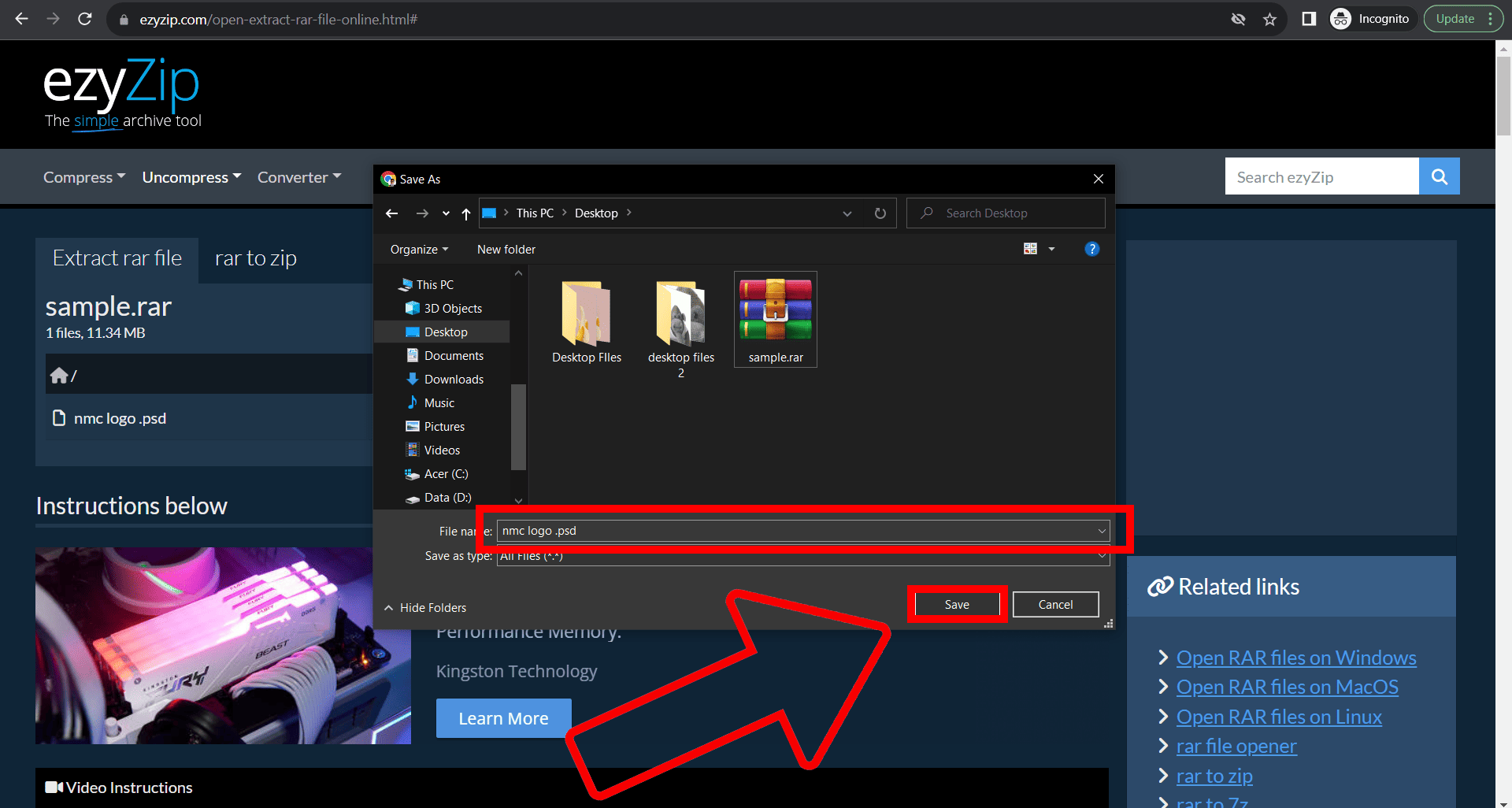Screen dimensions: 1512x808
Task: Click the eye icon in the address bar
Action: pyautogui.click(x=1239, y=19)
